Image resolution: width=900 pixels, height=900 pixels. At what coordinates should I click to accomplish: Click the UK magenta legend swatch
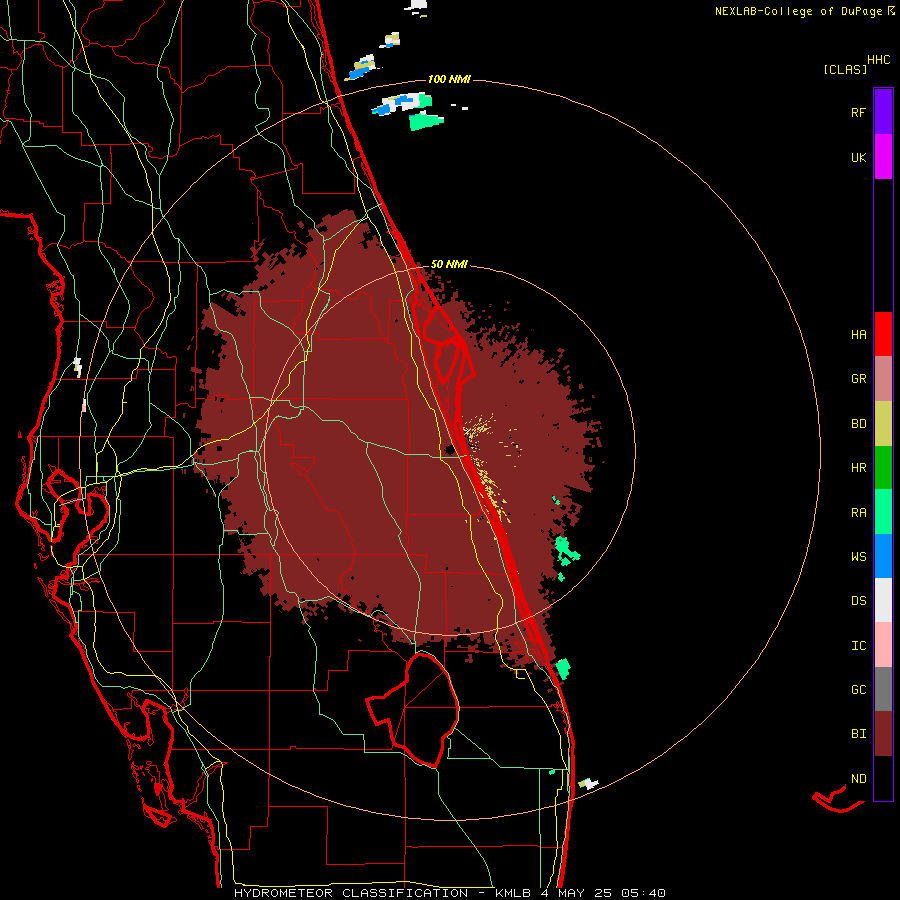(883, 157)
